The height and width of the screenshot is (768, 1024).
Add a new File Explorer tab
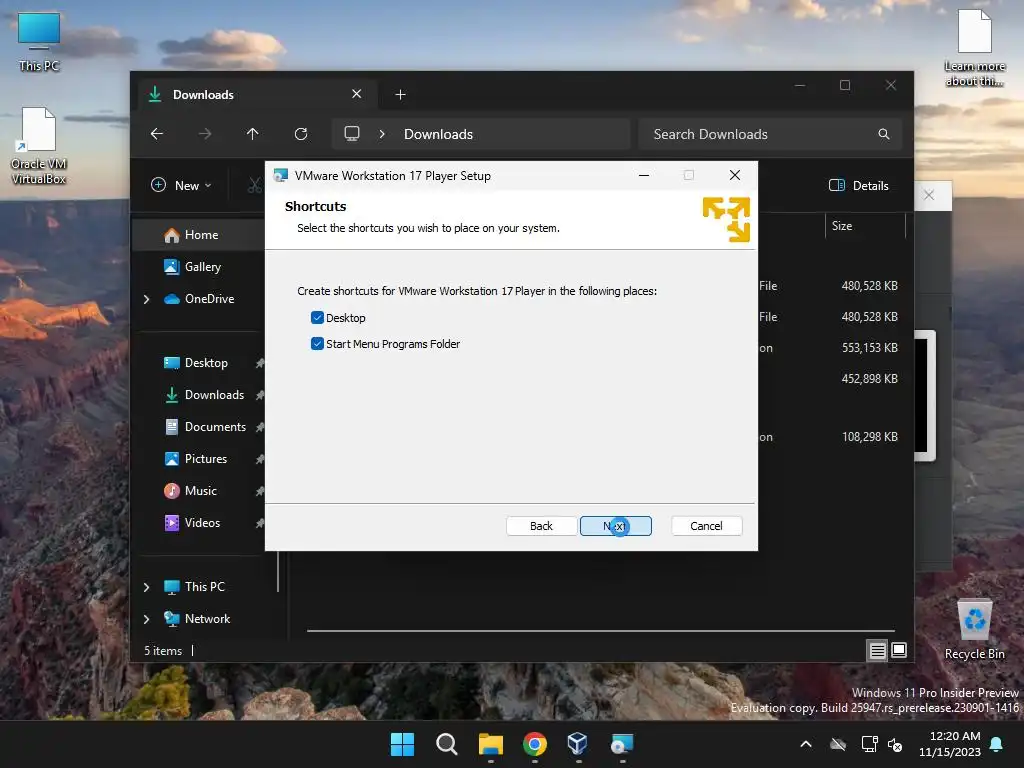[x=400, y=95]
